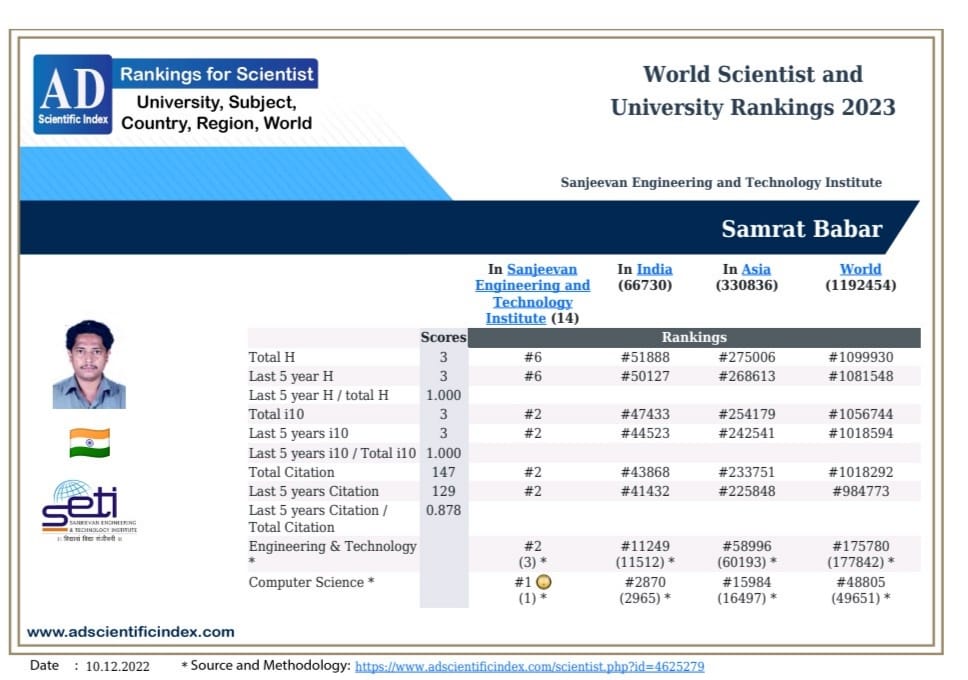Click the www.adscientificindex.com website address

(x=131, y=632)
